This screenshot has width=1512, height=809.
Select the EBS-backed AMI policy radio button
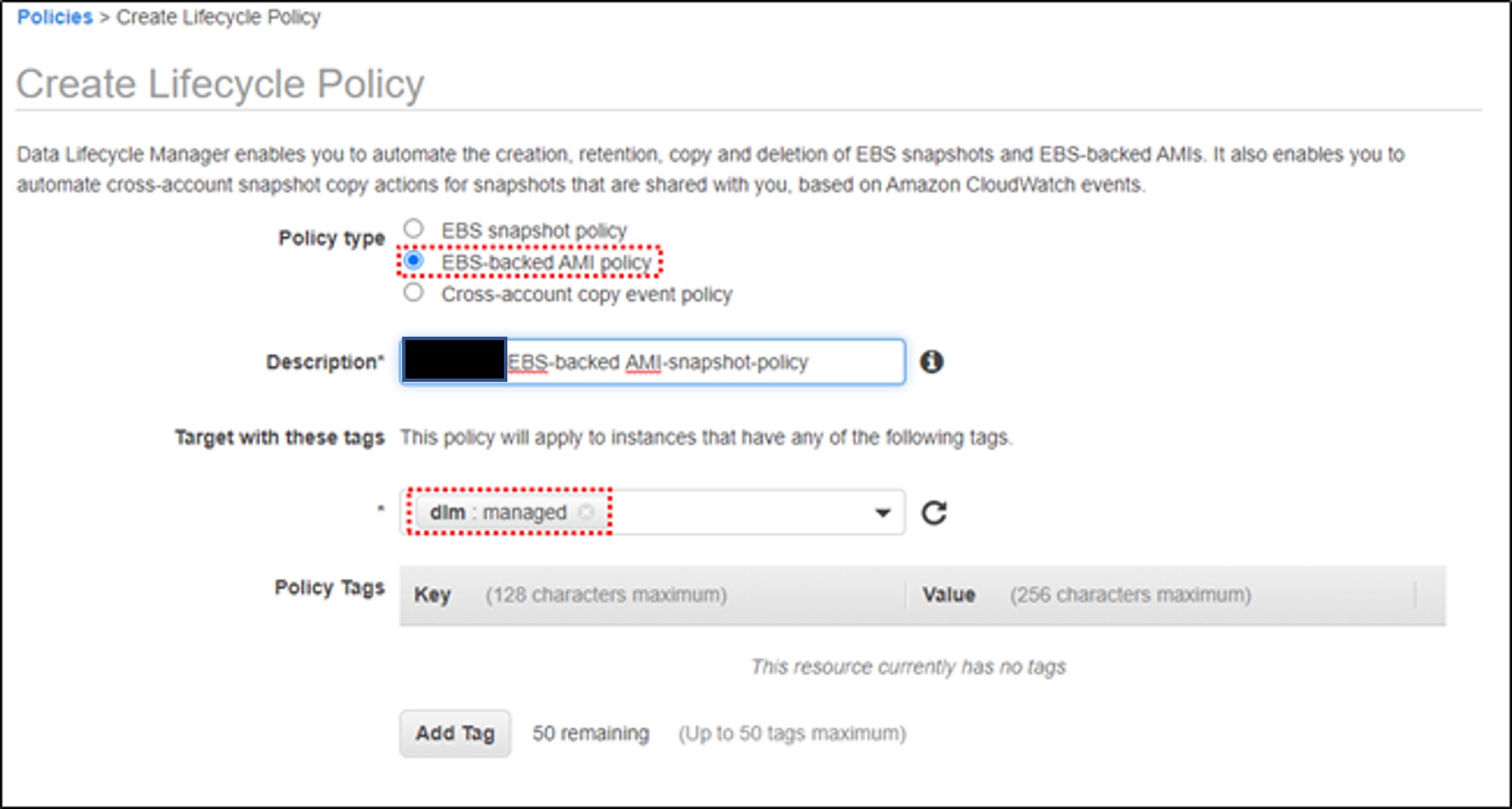point(414,260)
